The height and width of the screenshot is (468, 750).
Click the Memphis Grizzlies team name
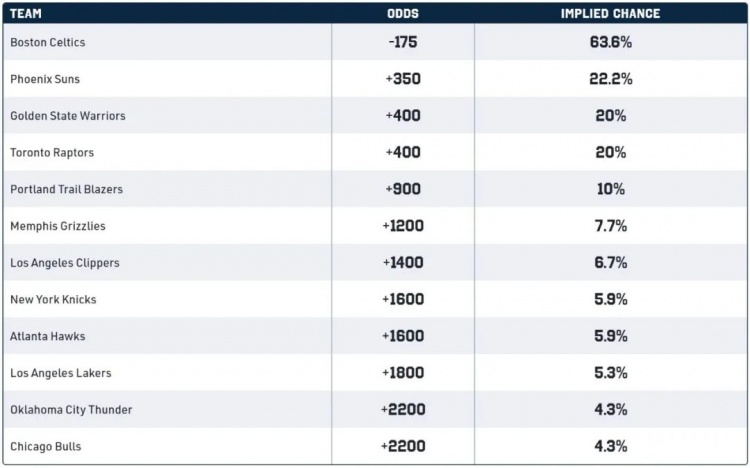58,226
